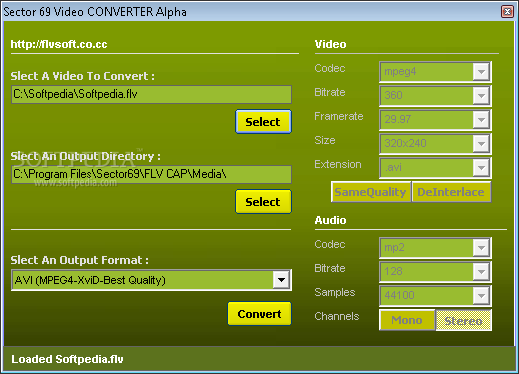519x374 pixels.
Task: Click the 'Loaded Softpedia.flv' status text
Action: point(67,359)
